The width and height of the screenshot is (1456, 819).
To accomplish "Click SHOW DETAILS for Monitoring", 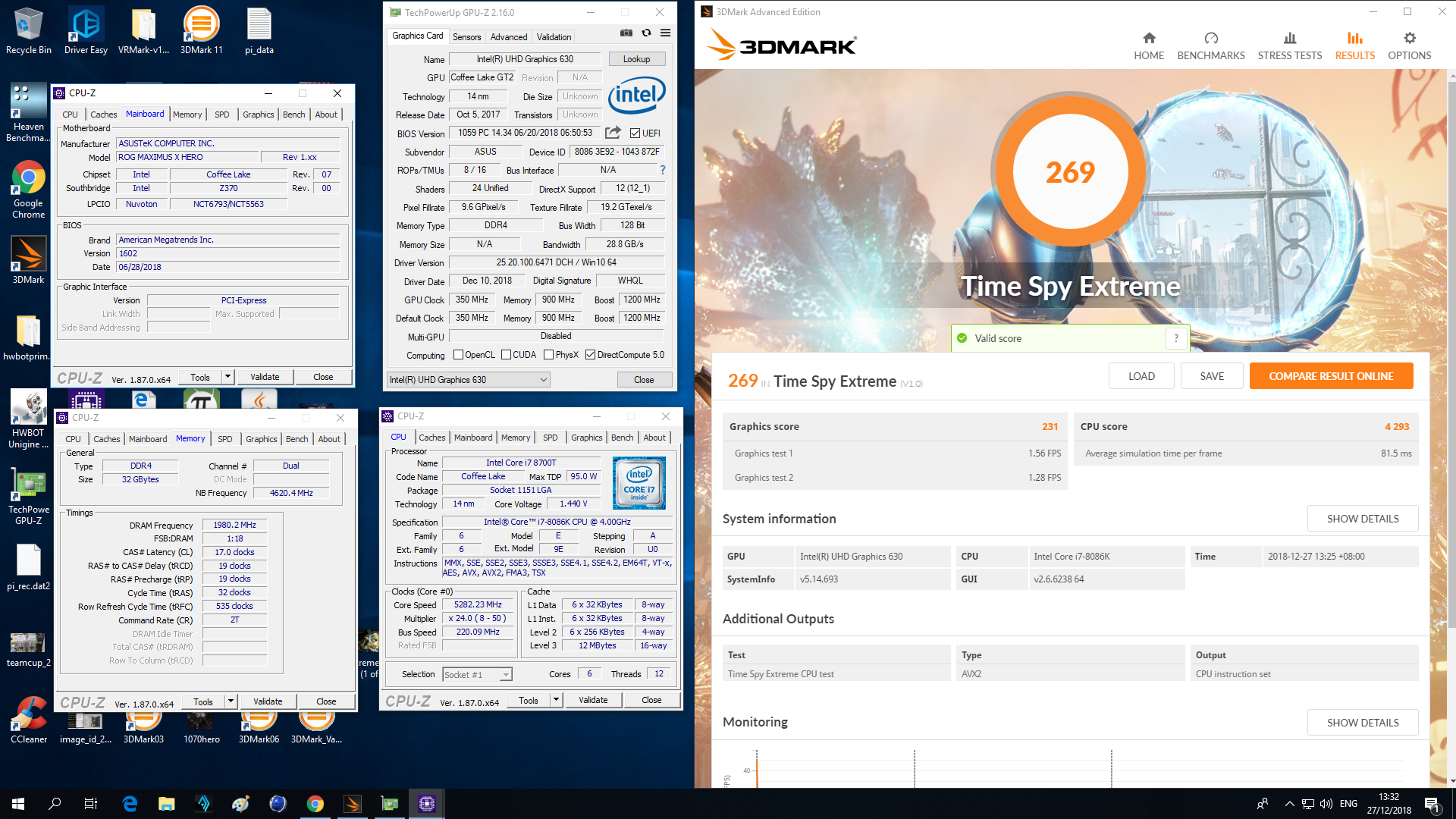I will [x=1362, y=723].
